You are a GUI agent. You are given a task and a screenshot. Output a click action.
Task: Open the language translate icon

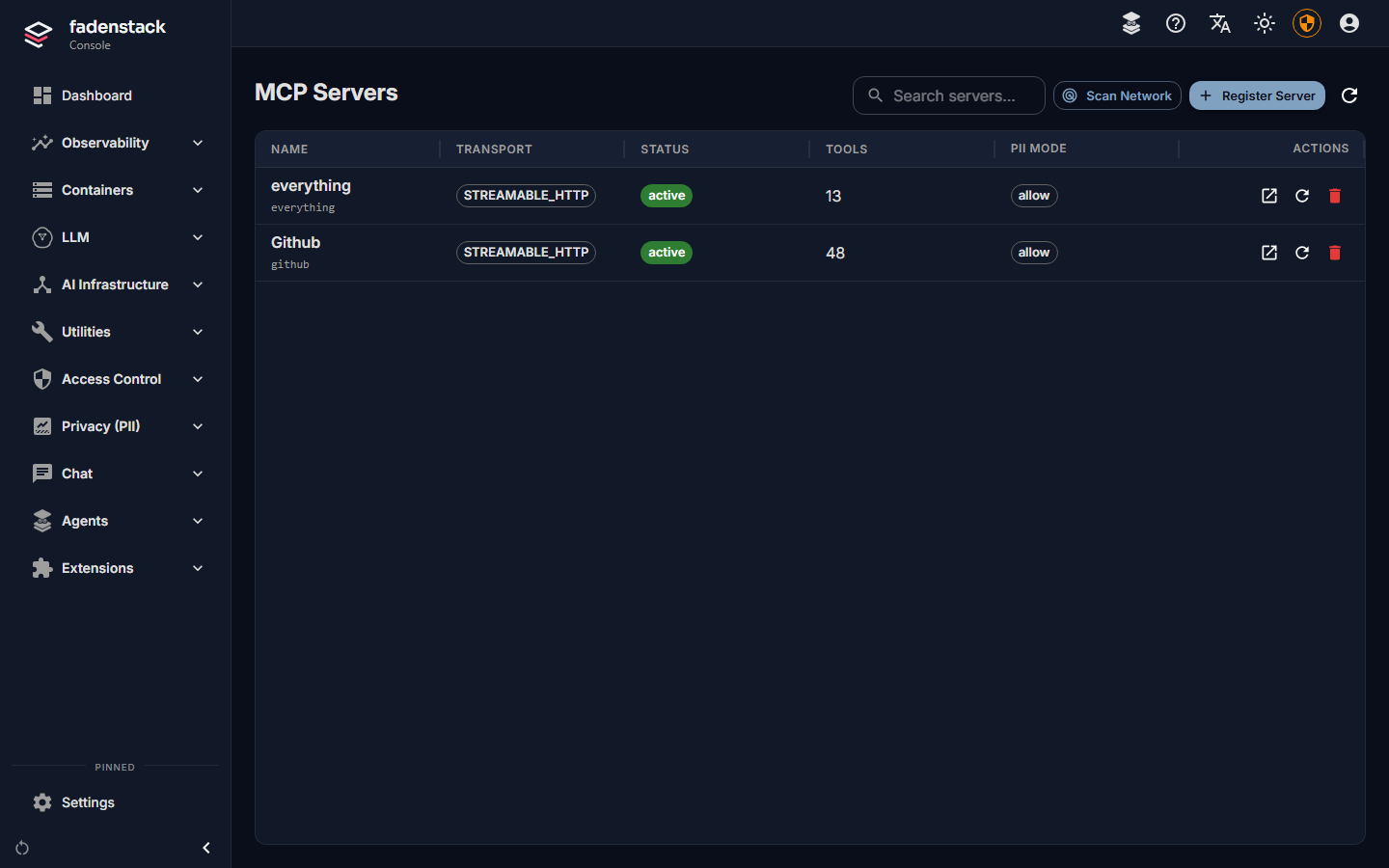click(x=1220, y=23)
